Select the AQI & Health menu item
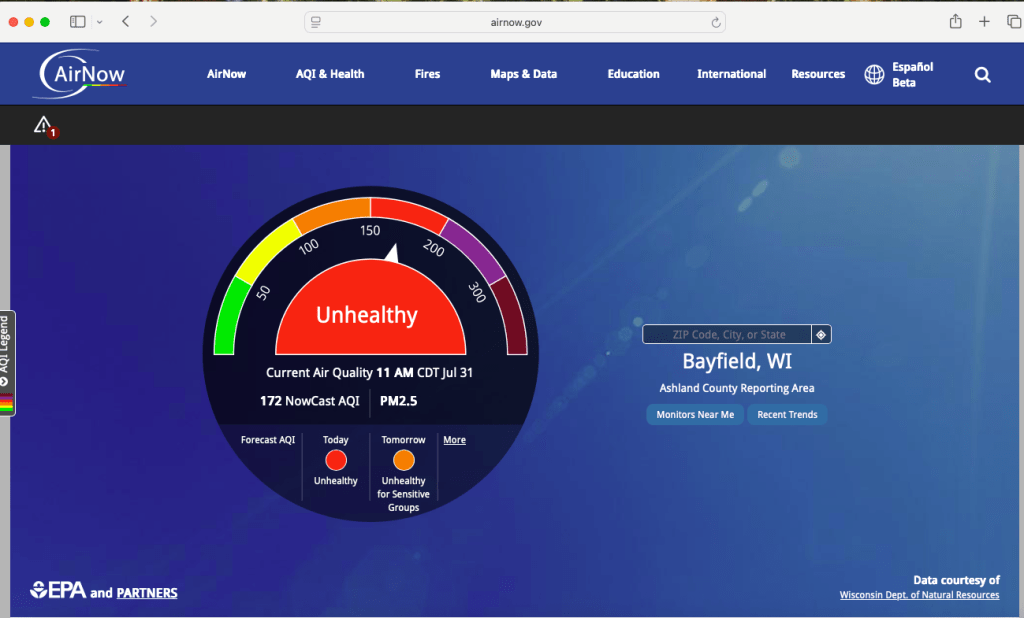1024x618 pixels. [x=329, y=73]
